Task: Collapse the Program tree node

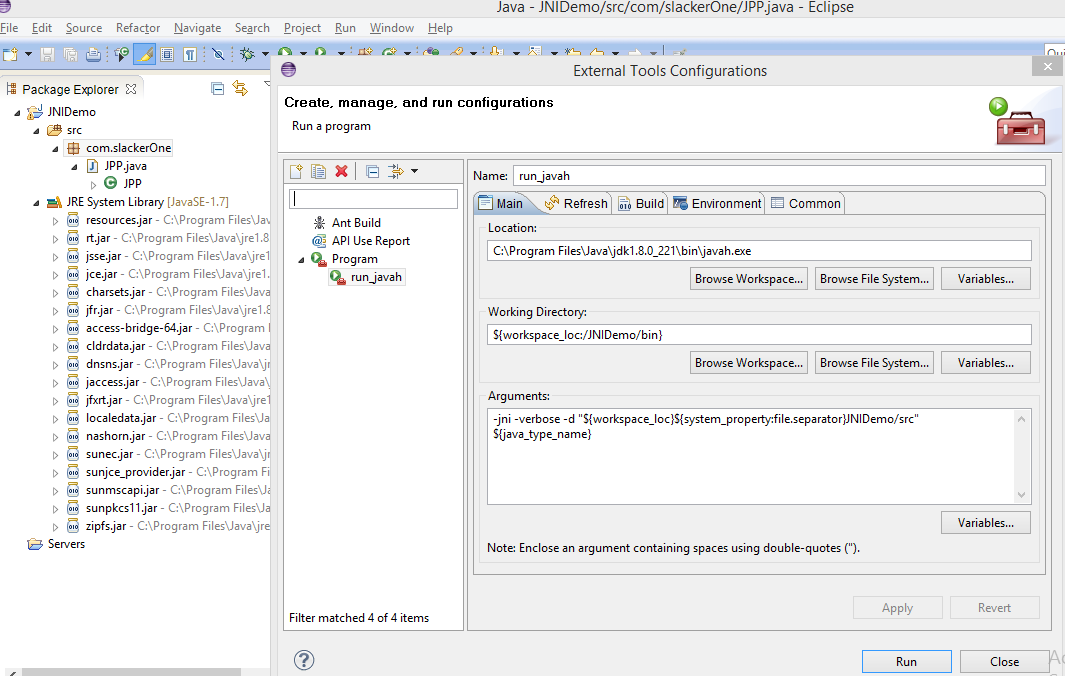Action: click(301, 260)
